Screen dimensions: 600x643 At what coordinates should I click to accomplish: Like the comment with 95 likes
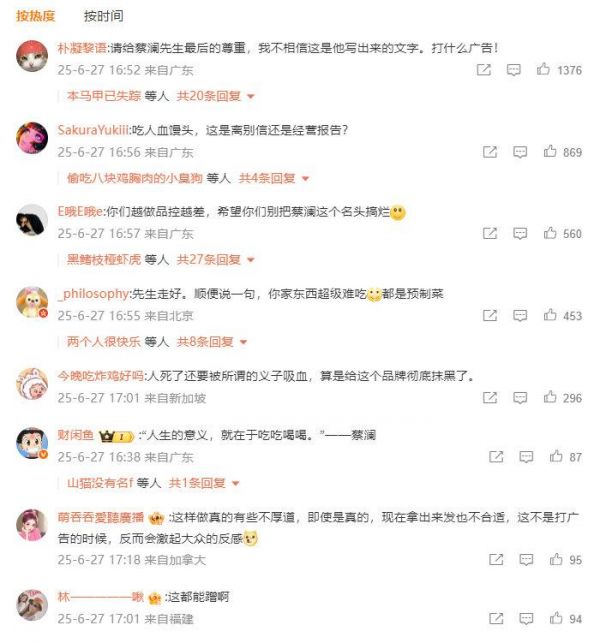click(556, 559)
